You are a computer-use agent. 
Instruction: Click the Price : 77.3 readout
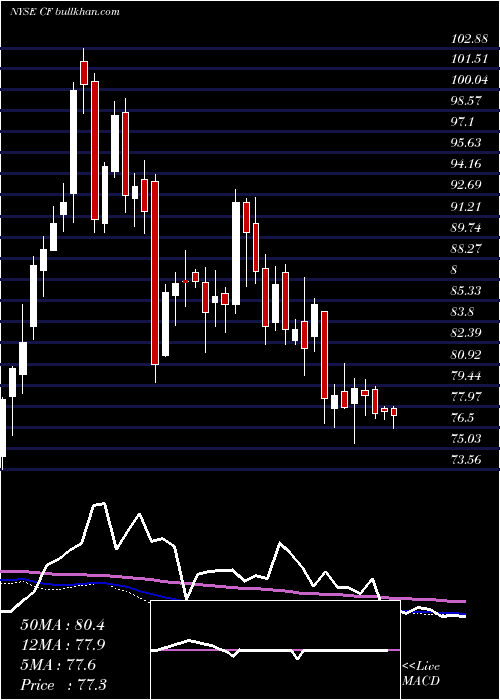tap(62, 685)
